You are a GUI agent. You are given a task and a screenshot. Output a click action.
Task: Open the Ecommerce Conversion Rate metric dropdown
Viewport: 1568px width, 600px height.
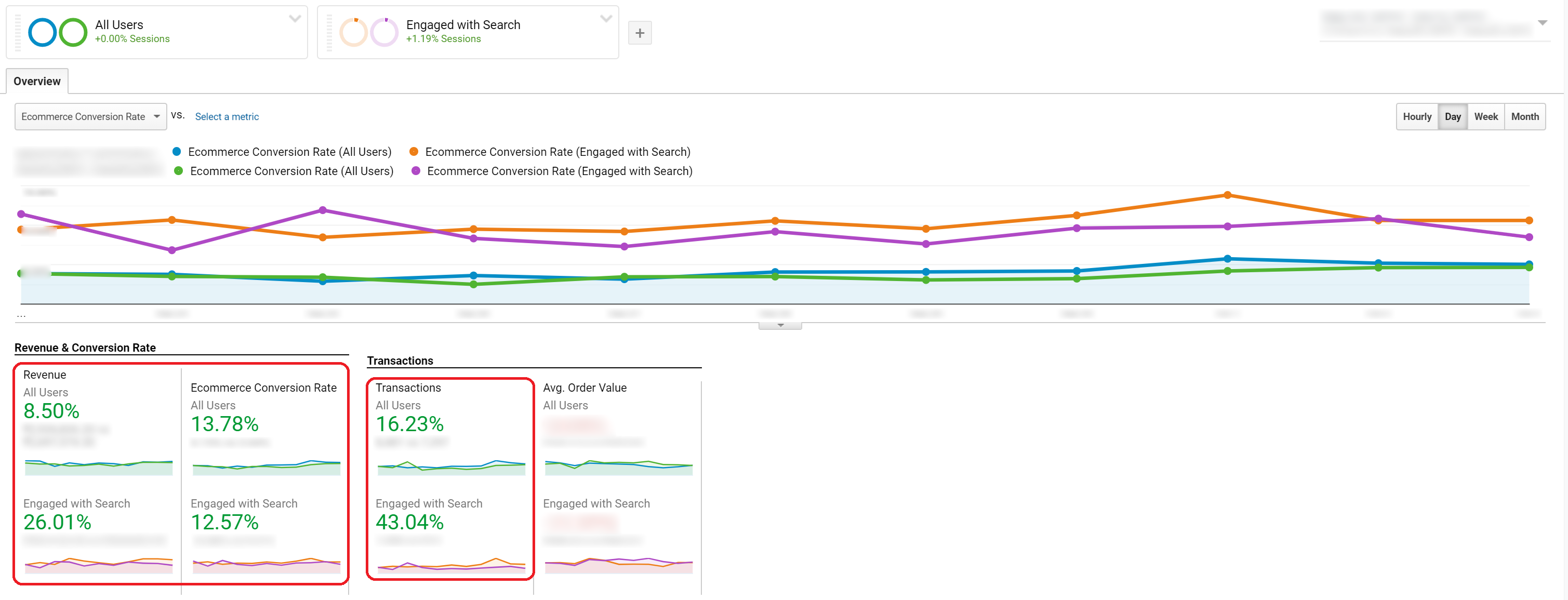click(90, 116)
